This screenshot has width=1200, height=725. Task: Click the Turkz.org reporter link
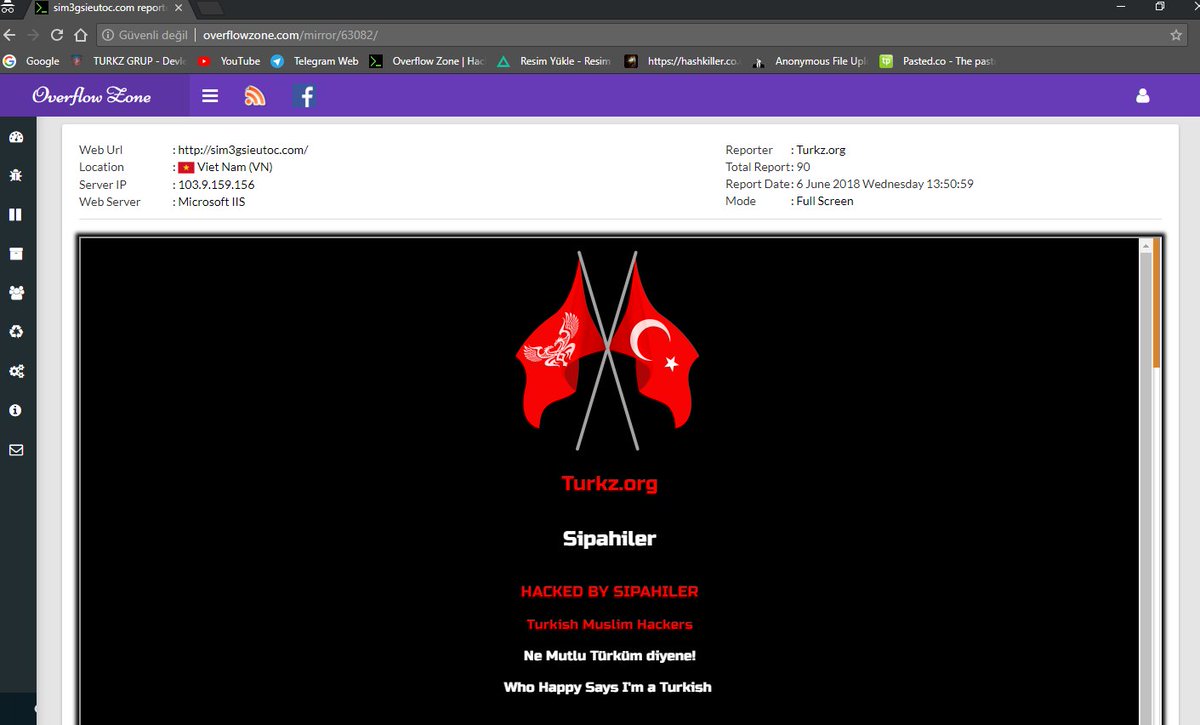[821, 150]
